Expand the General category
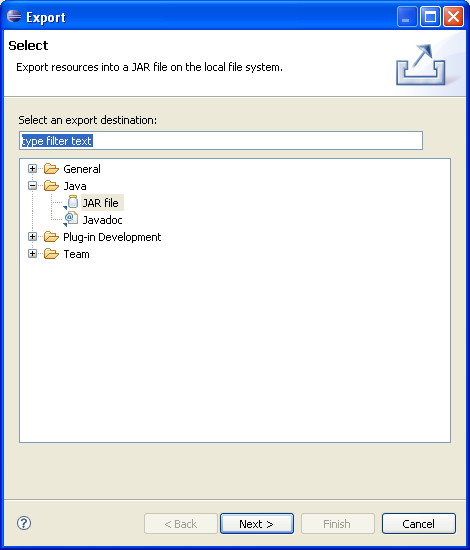Viewport: 470px width, 550px height. (x=32, y=169)
